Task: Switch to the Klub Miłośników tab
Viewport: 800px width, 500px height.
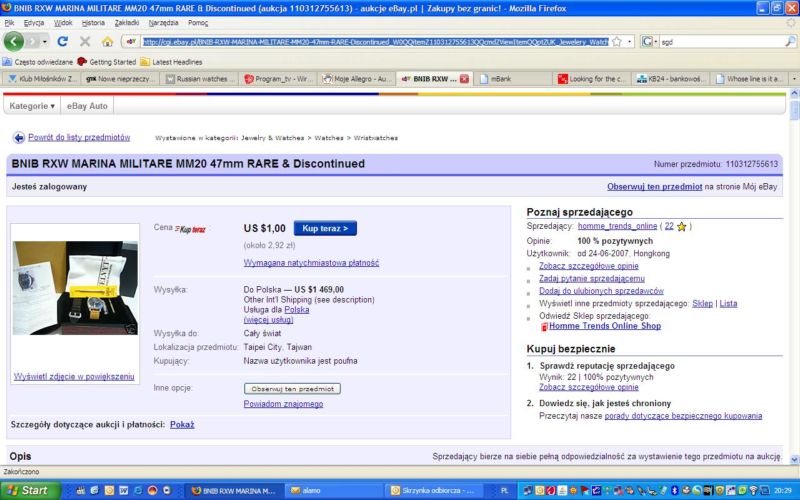Action: [41, 79]
